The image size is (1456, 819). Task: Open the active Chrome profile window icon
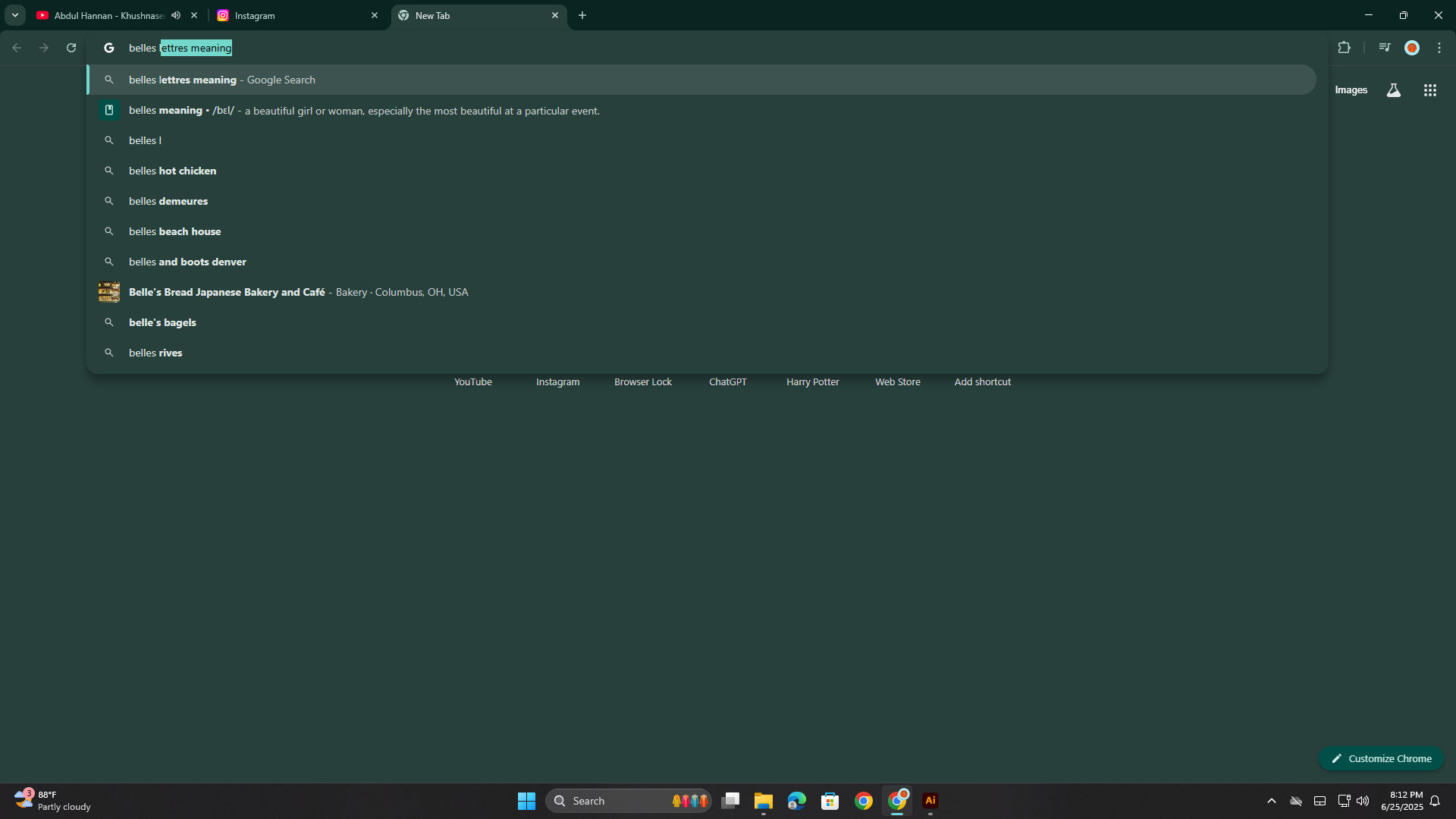(898, 801)
